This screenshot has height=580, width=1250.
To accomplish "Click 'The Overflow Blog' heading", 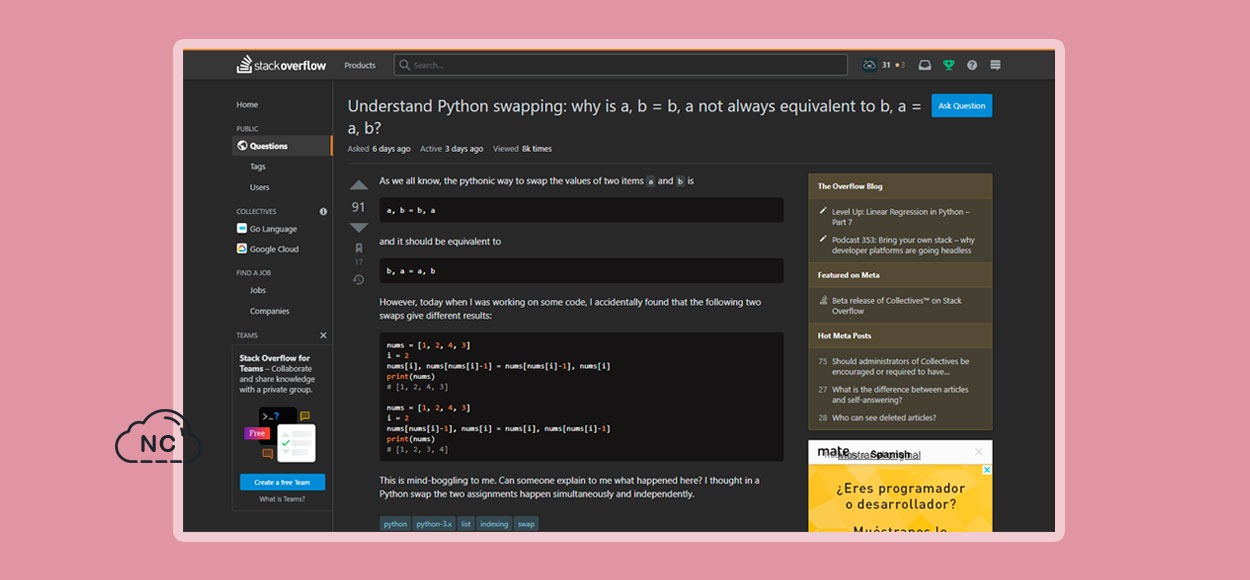I will [x=850, y=186].
